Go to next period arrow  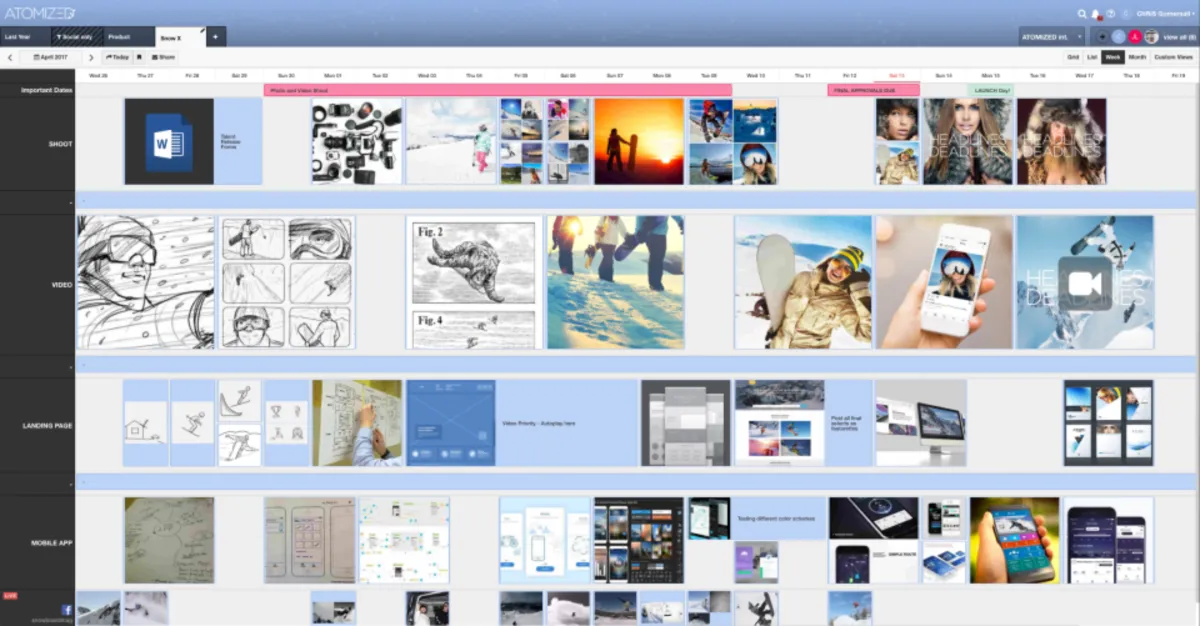91,57
